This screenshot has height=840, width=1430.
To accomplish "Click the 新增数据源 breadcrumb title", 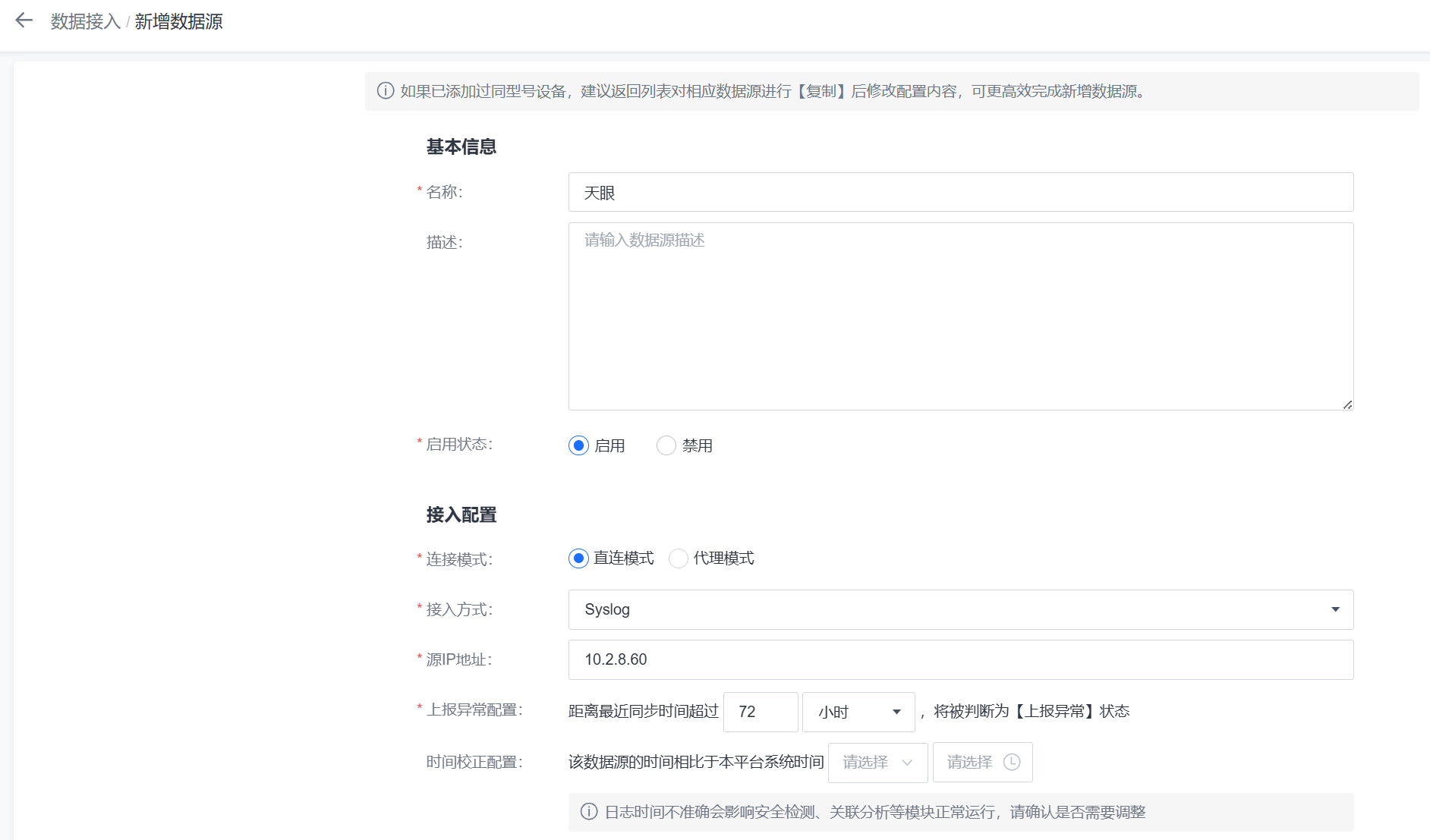I will (179, 21).
